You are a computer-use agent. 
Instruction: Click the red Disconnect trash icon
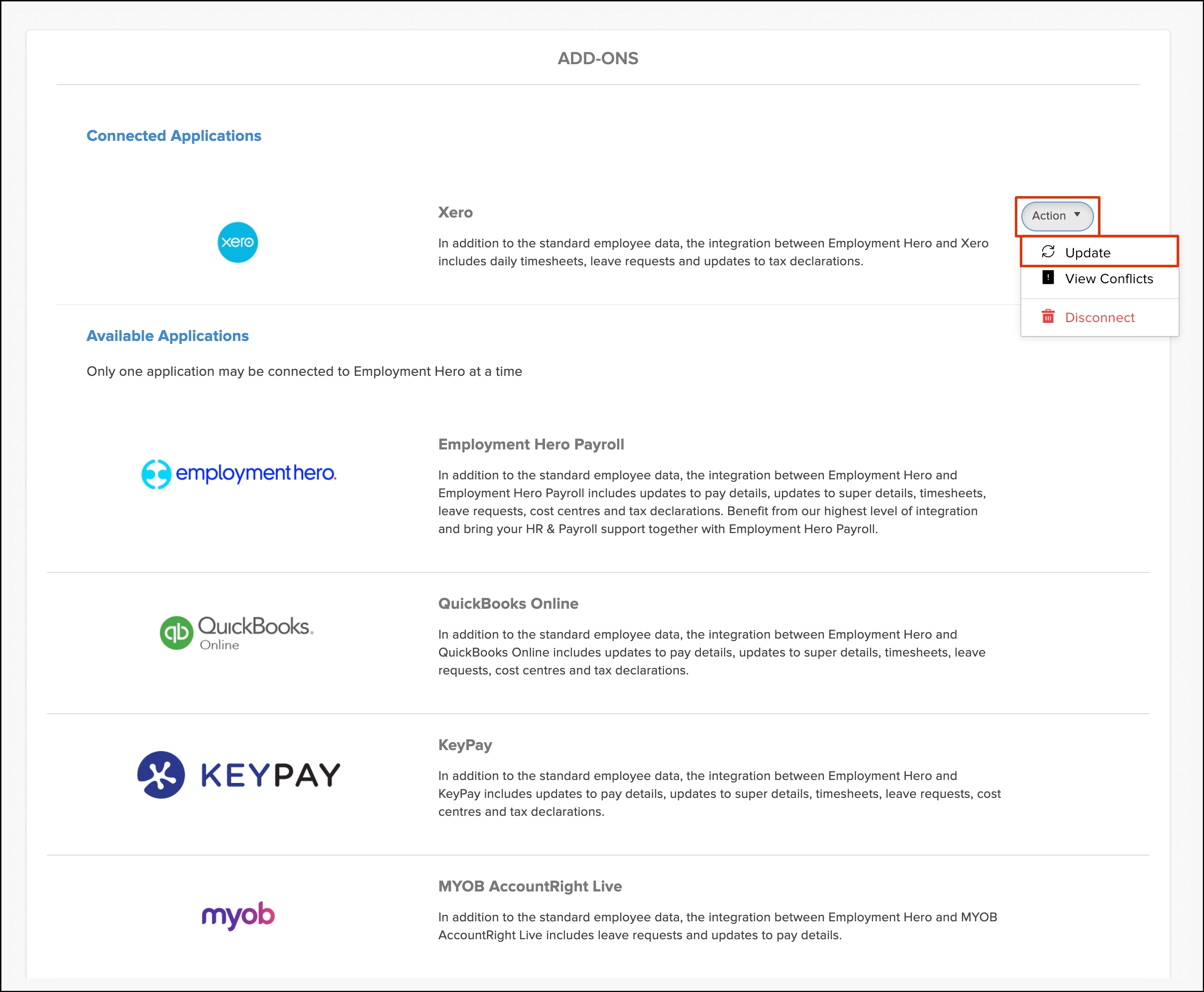1047,317
